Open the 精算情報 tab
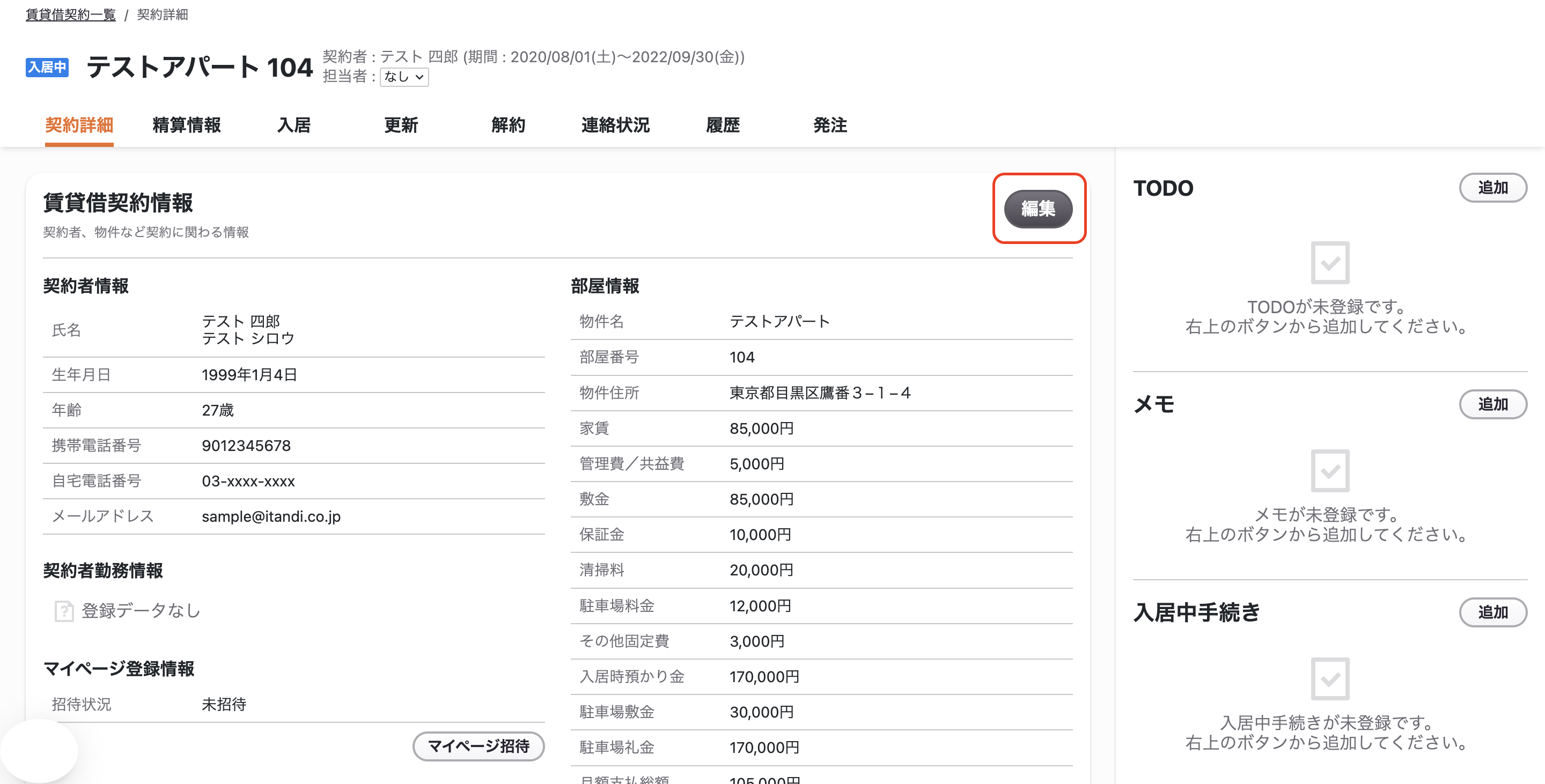Image resolution: width=1545 pixels, height=784 pixels. point(187,125)
